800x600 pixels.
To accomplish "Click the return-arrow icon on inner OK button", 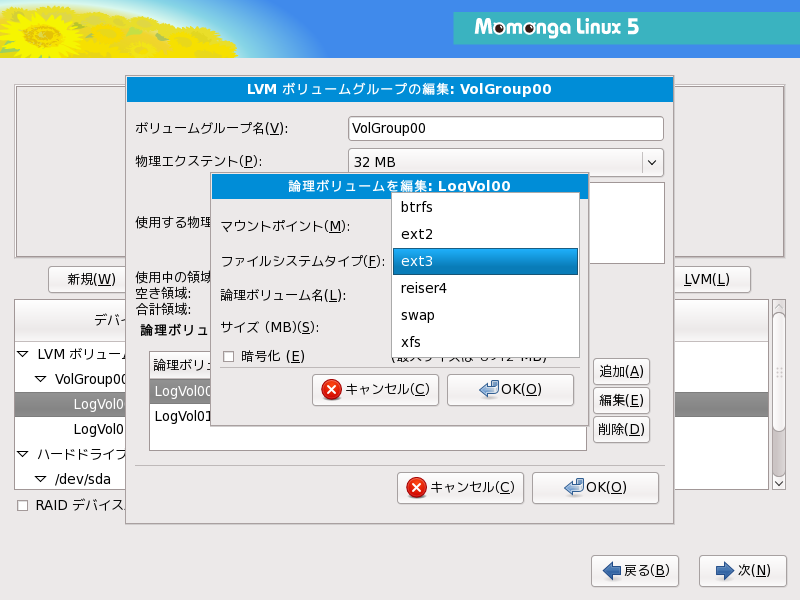I will pyautogui.click(x=489, y=389).
